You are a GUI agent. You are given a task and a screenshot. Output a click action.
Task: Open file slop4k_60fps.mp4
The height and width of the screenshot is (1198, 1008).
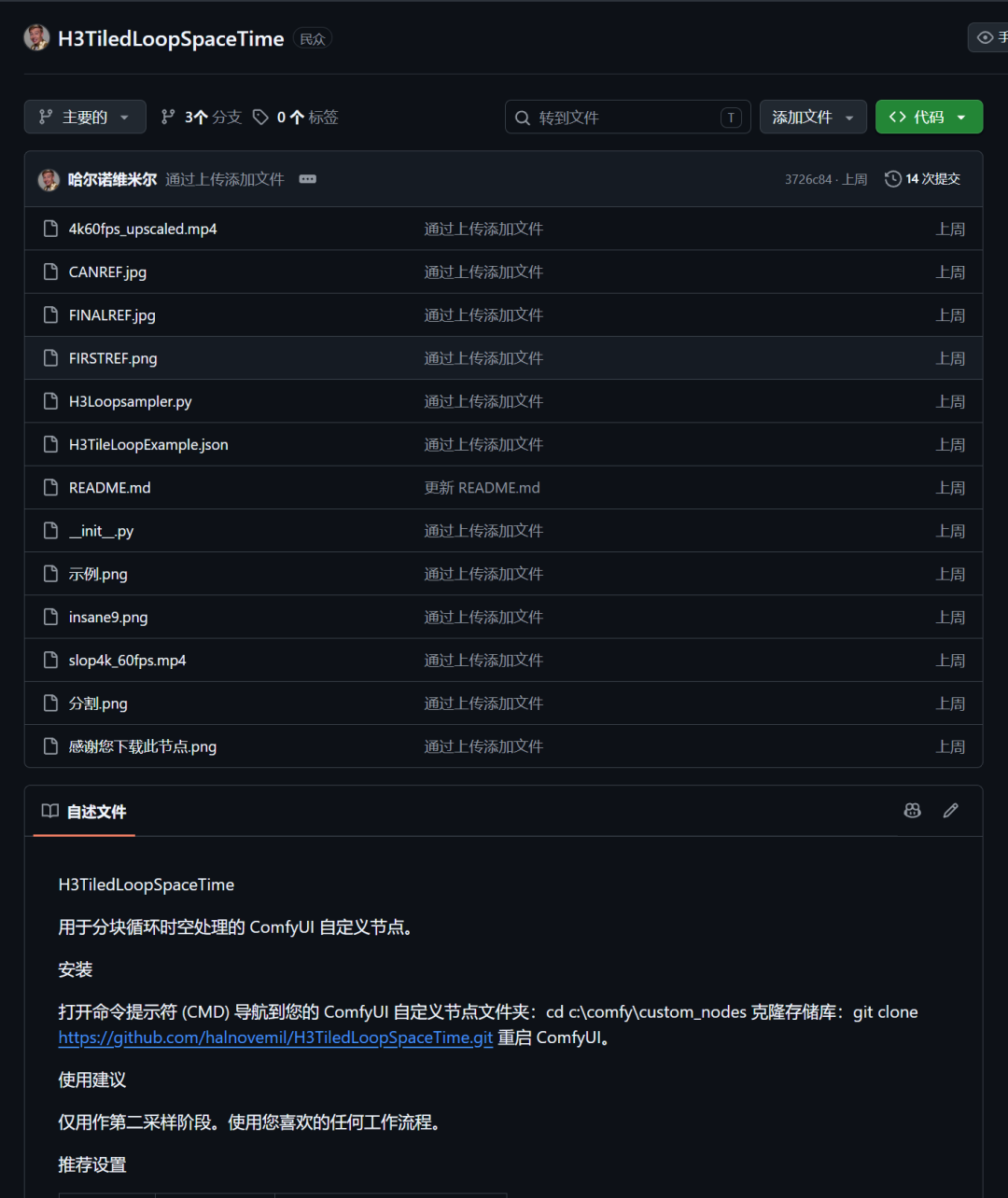127,660
